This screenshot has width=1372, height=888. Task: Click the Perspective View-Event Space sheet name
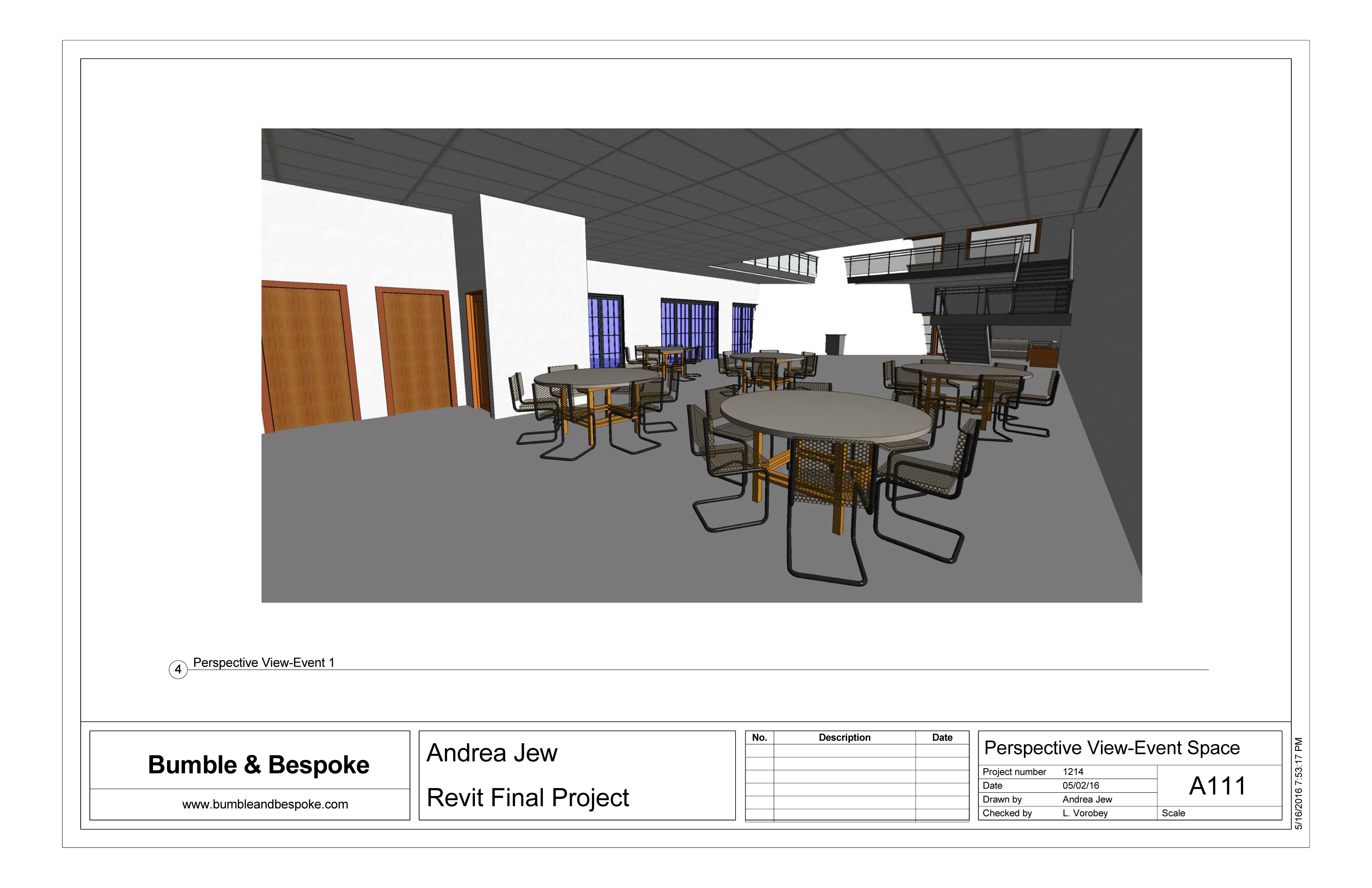point(1112,748)
